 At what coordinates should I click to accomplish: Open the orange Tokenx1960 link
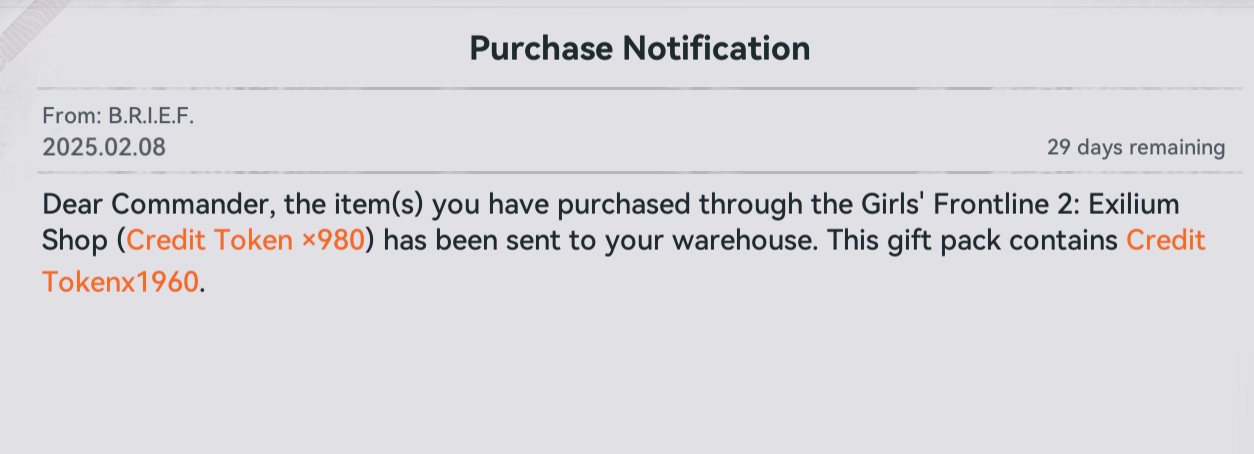[x=121, y=282]
